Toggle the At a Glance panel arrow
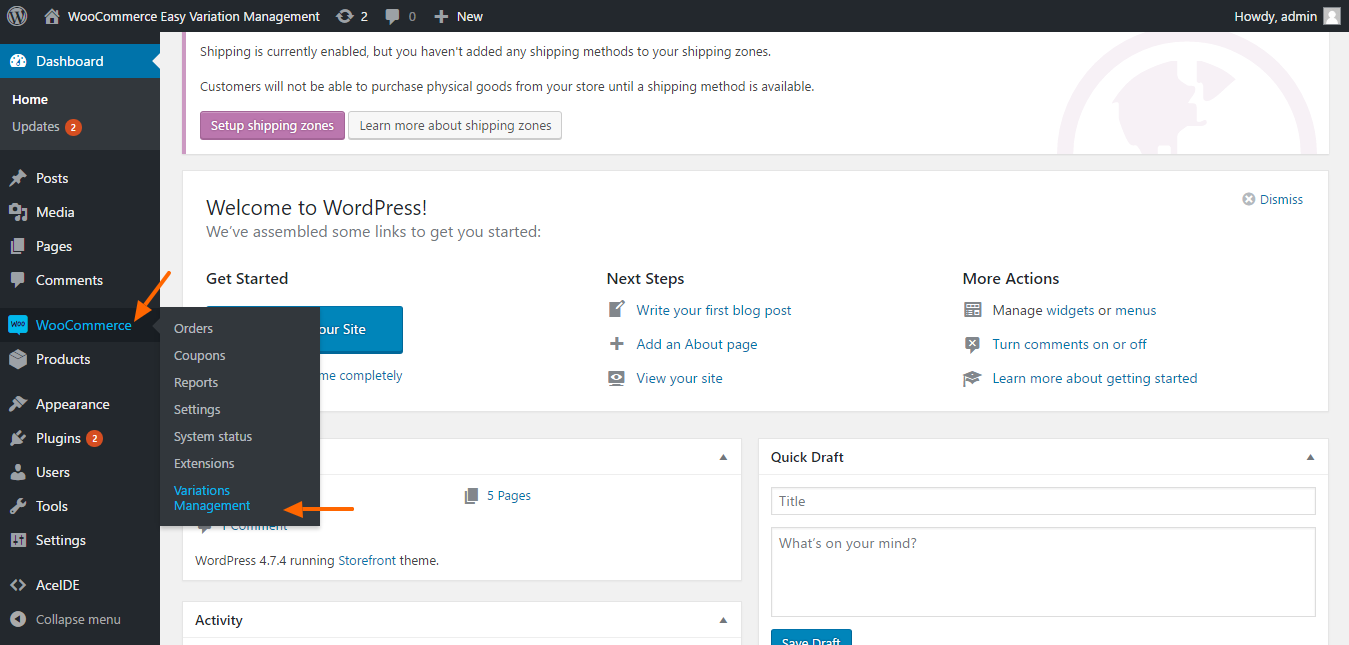Viewport: 1349px width, 645px height. click(723, 457)
